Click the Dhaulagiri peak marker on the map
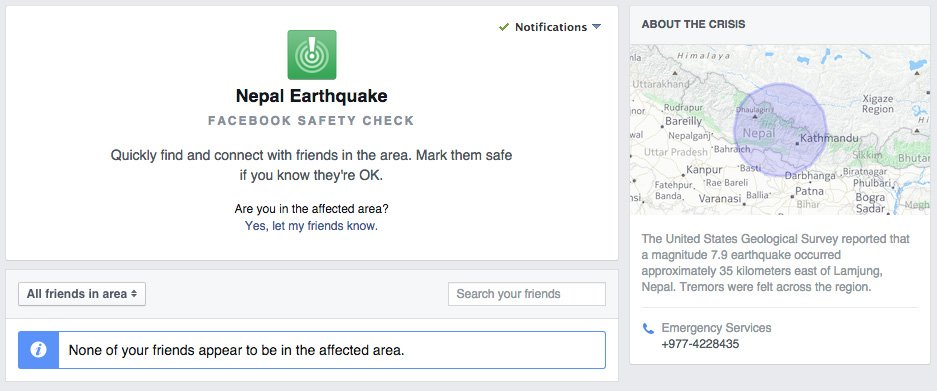This screenshot has width=937, height=391. 755,117
